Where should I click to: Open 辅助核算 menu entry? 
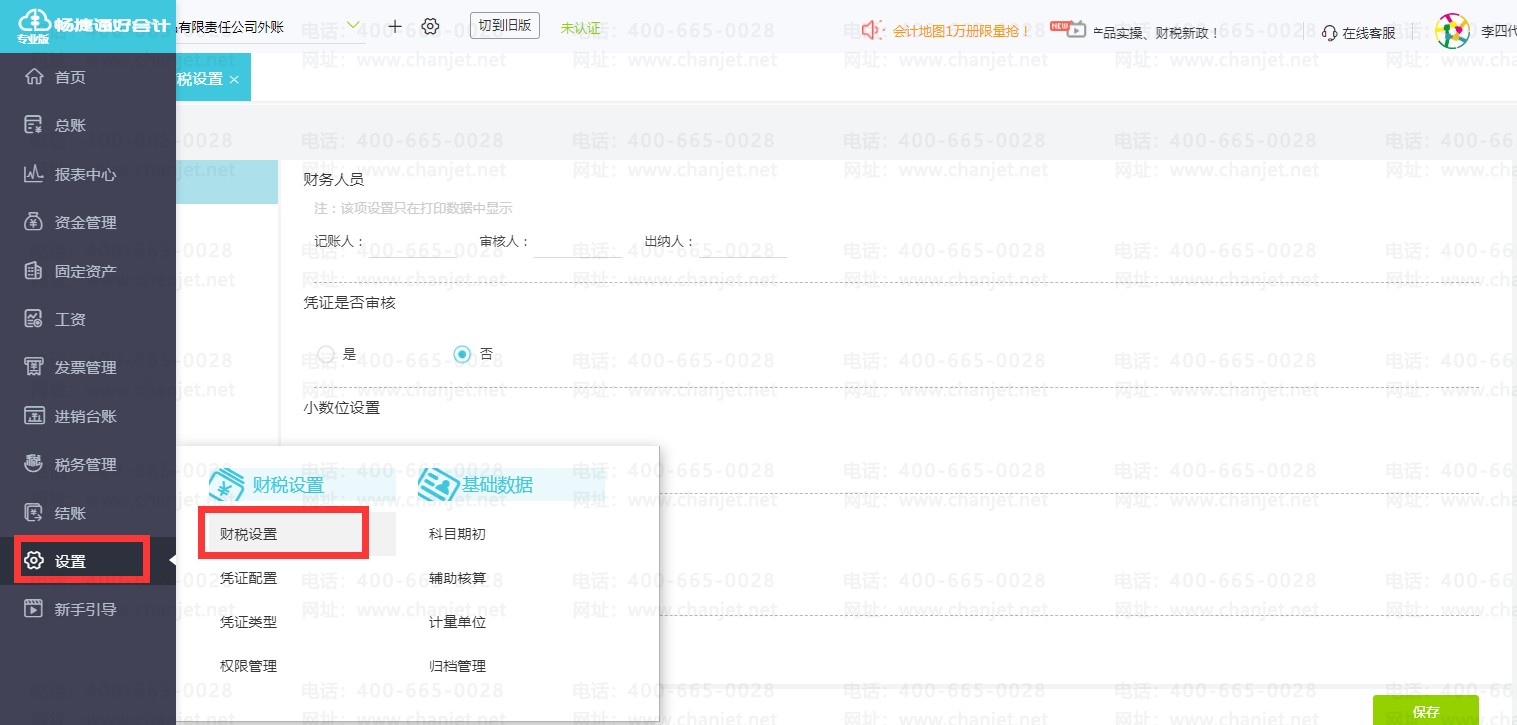tap(457, 578)
